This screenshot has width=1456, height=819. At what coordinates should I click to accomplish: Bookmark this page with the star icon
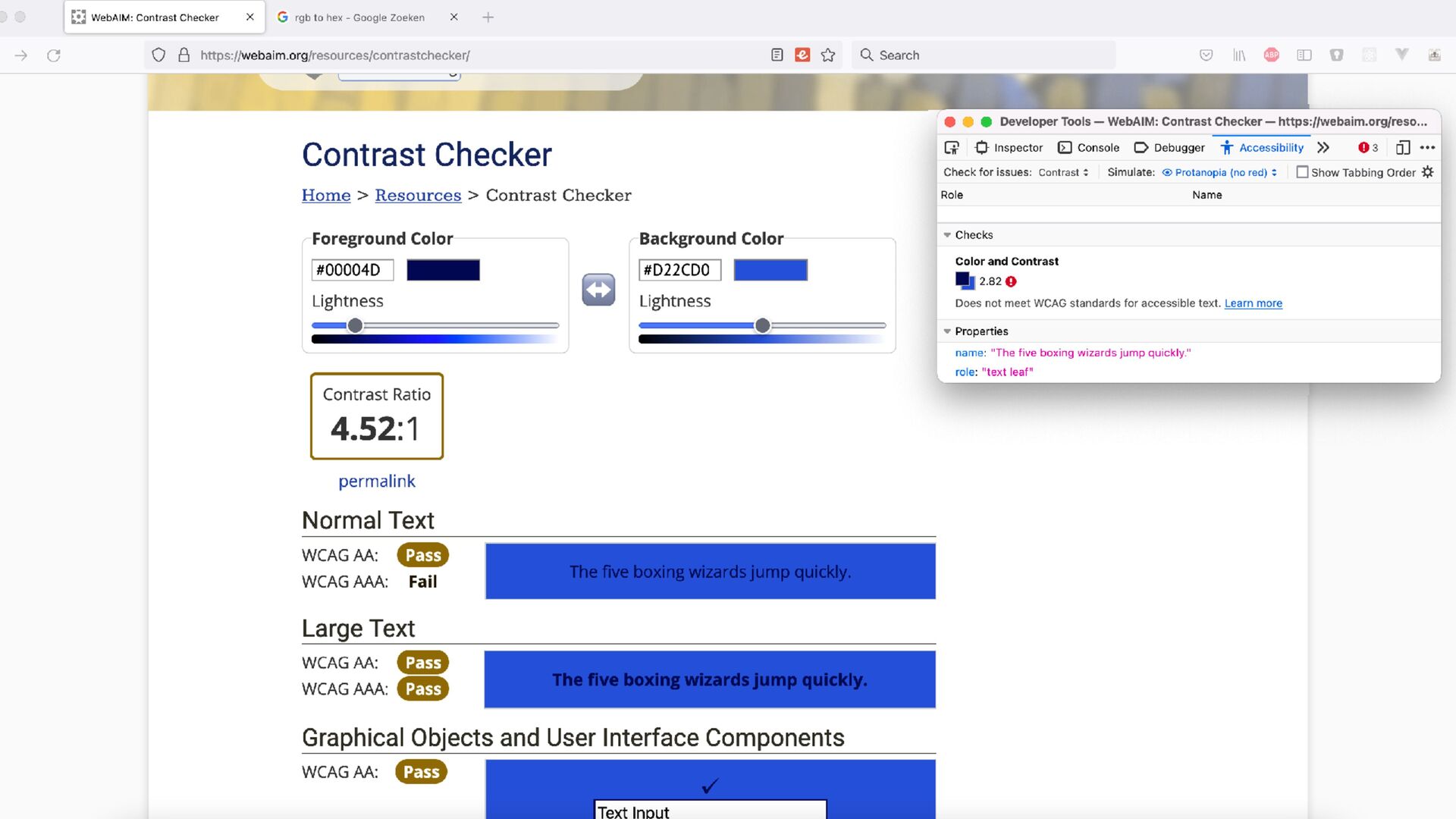pyautogui.click(x=828, y=55)
